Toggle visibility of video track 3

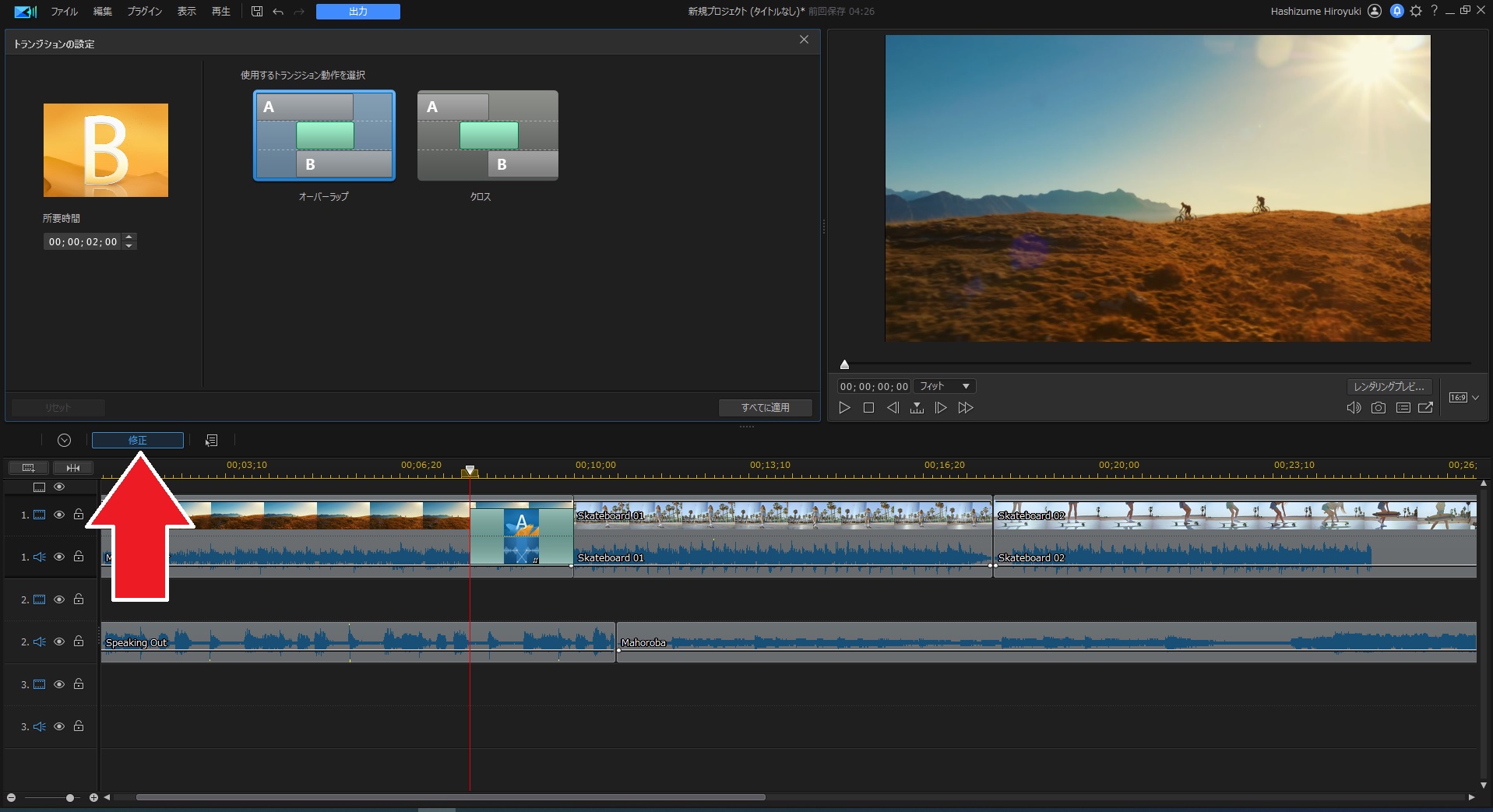59,684
